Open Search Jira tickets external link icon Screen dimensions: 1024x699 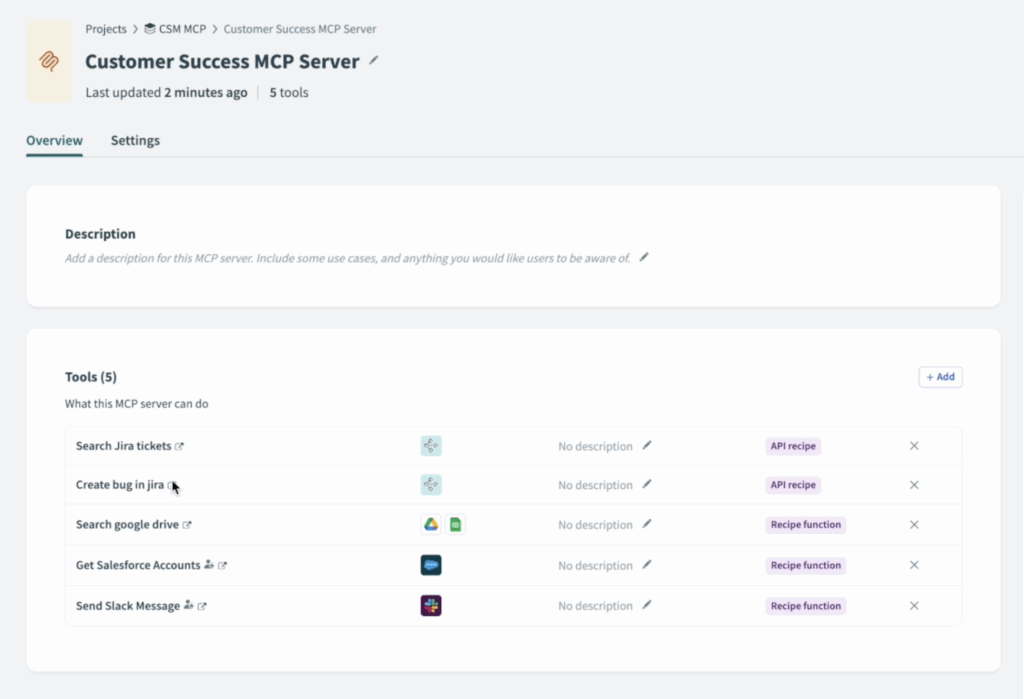point(180,446)
